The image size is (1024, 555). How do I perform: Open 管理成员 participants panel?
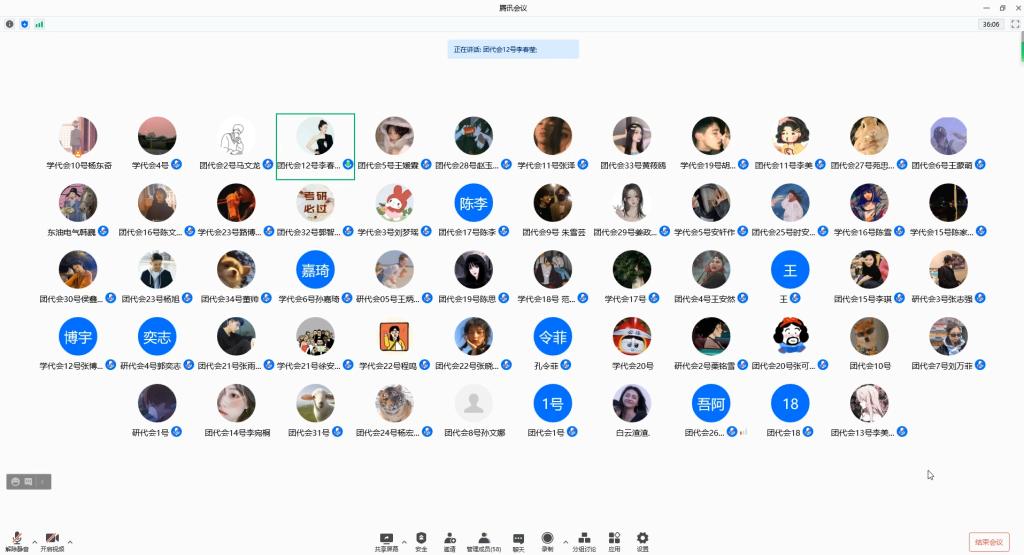pos(484,540)
